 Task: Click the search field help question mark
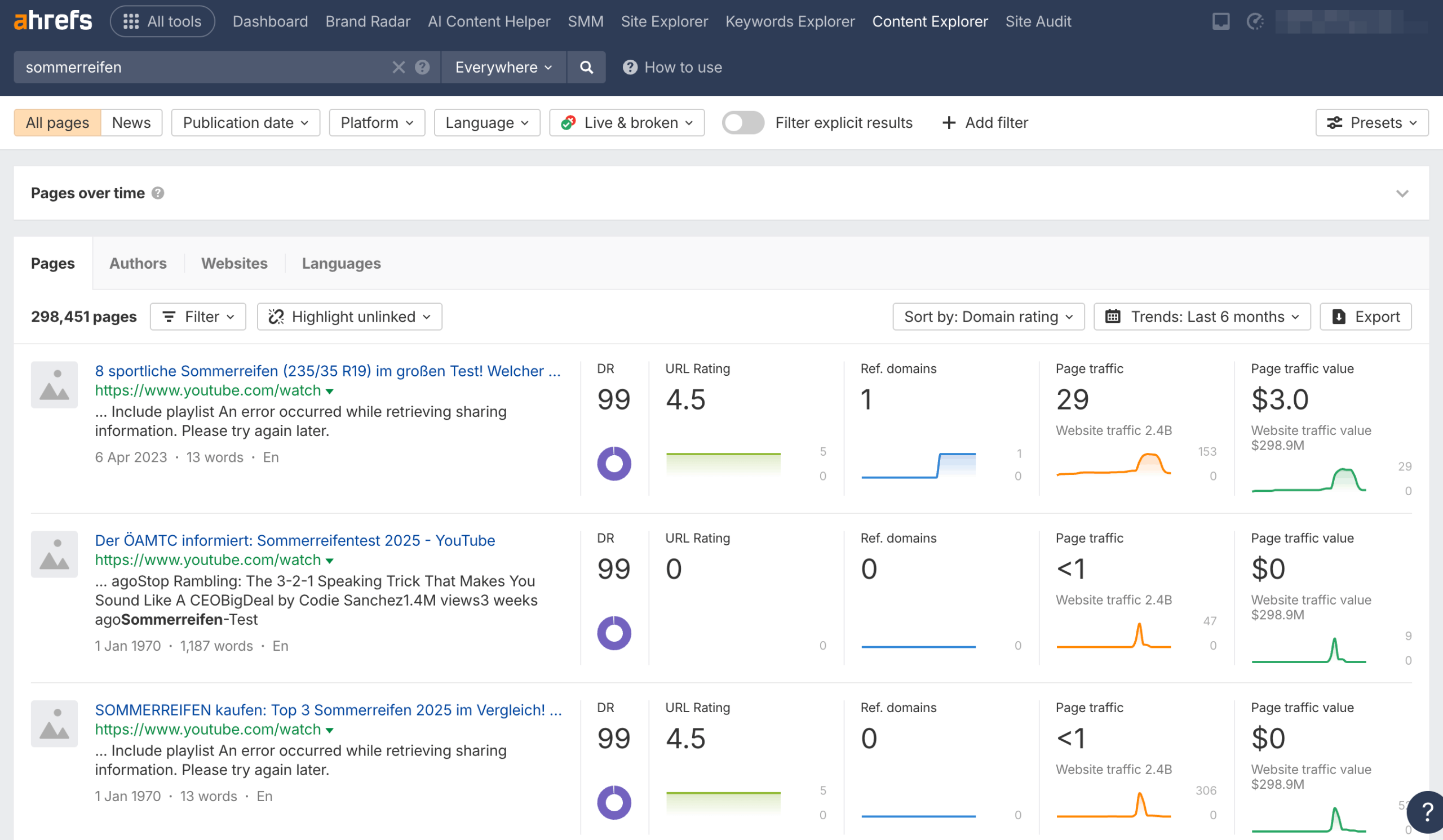click(423, 68)
